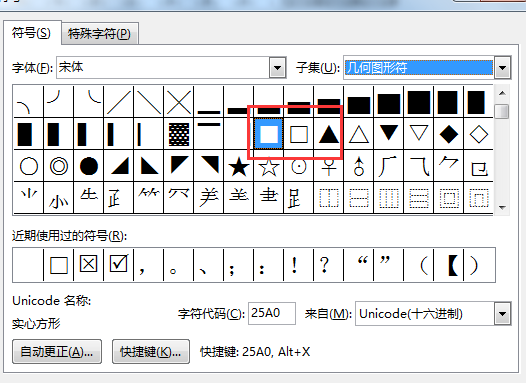Open the 字体 font dropdown
Viewport: 526px width, 383px height.
point(277,68)
